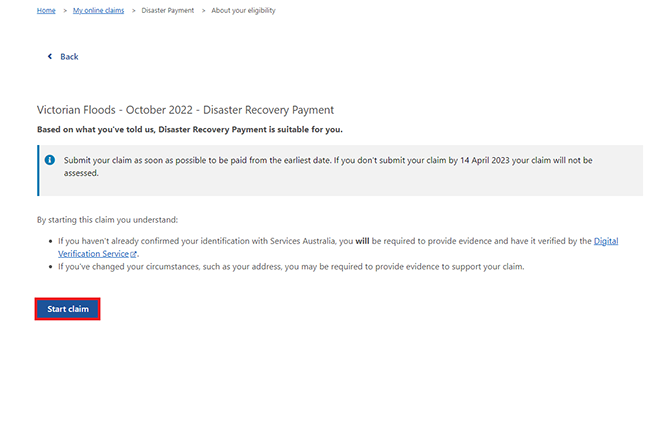This screenshot has width=650, height=433.
Task: Click the bullet about confirming identification with Services Australia
Action: 338,247
